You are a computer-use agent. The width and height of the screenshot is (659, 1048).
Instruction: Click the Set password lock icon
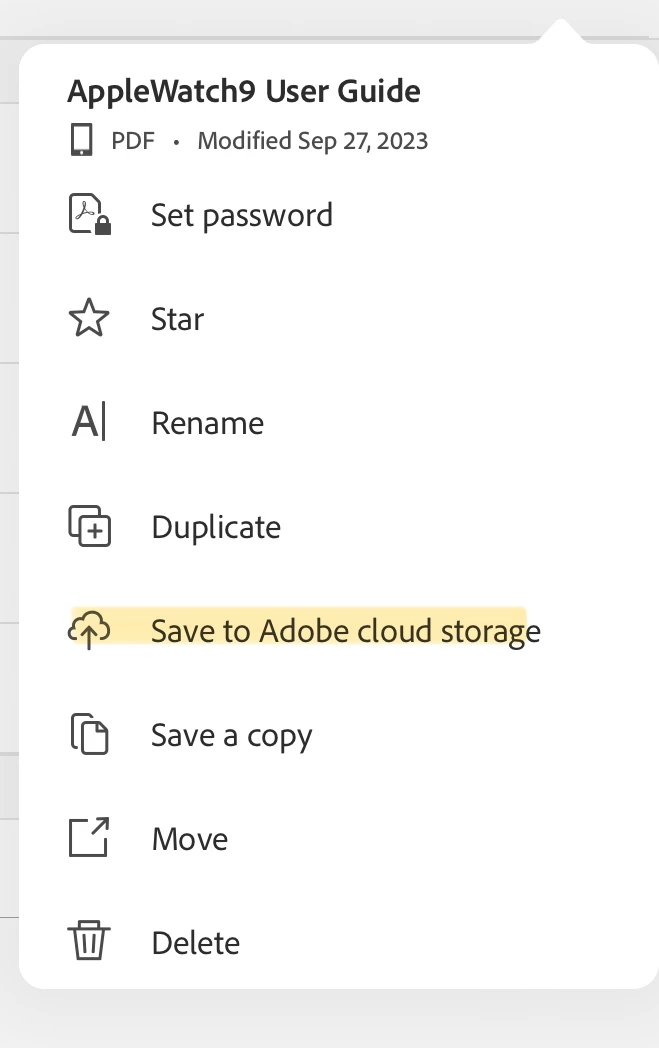tap(89, 215)
